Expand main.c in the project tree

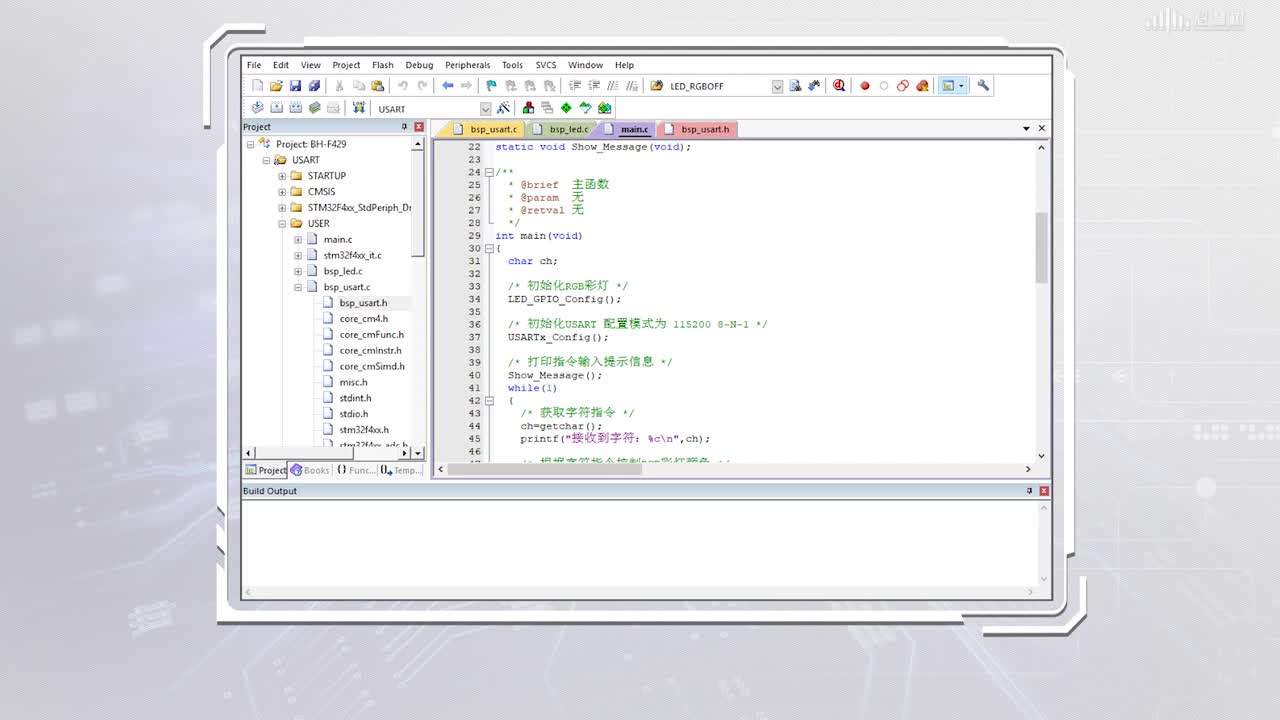tap(298, 240)
